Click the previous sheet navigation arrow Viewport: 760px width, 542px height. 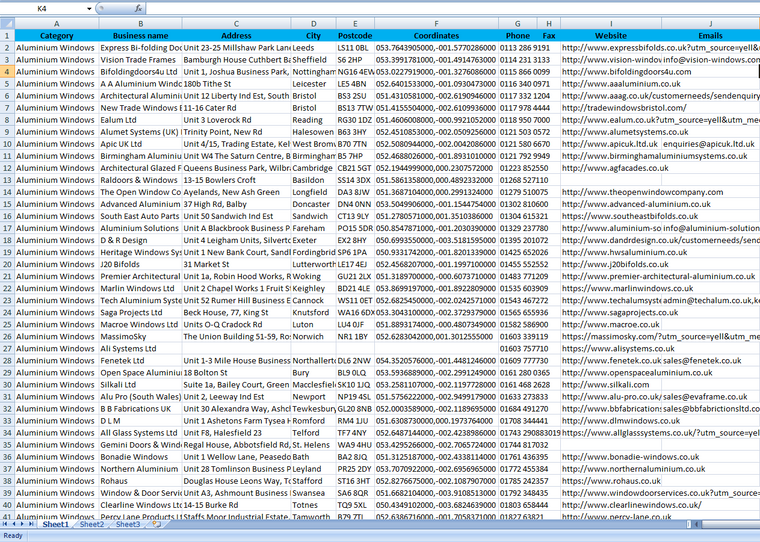(x=14, y=525)
